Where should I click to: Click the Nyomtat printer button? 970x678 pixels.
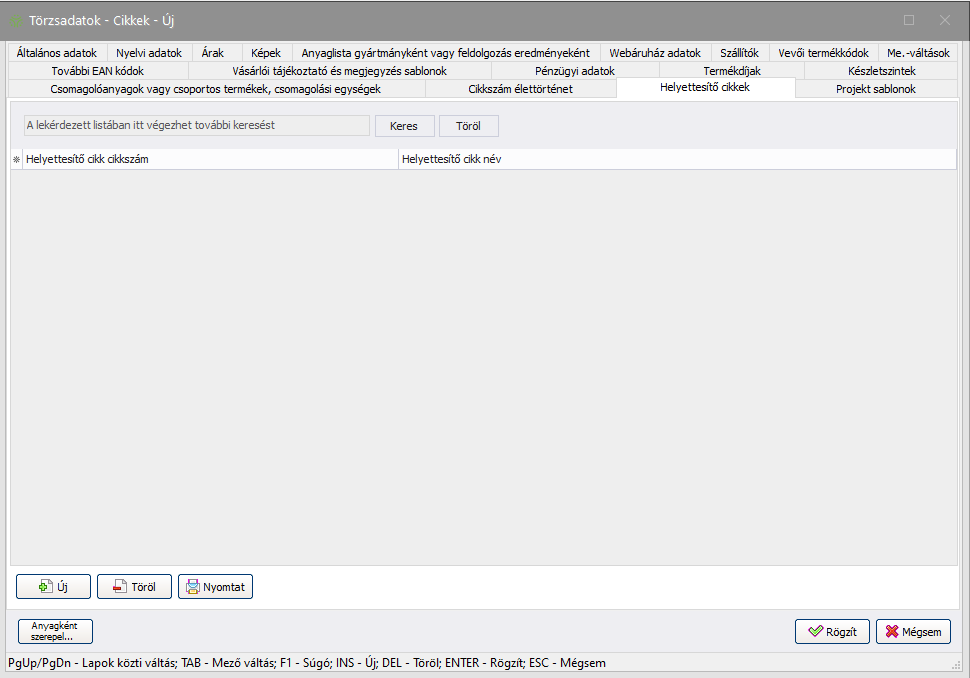tap(215, 587)
